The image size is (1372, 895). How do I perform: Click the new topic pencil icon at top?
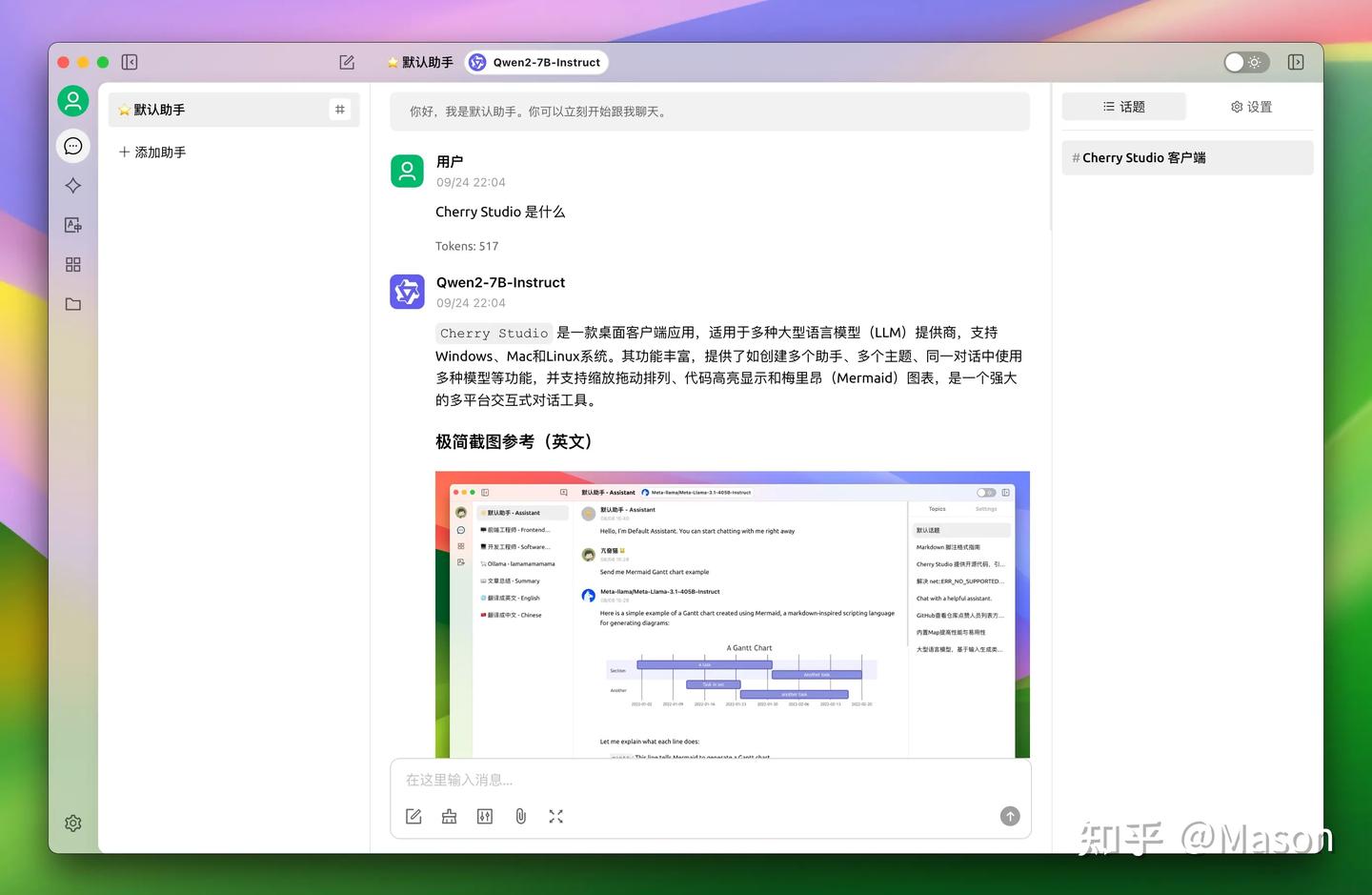pos(347,62)
